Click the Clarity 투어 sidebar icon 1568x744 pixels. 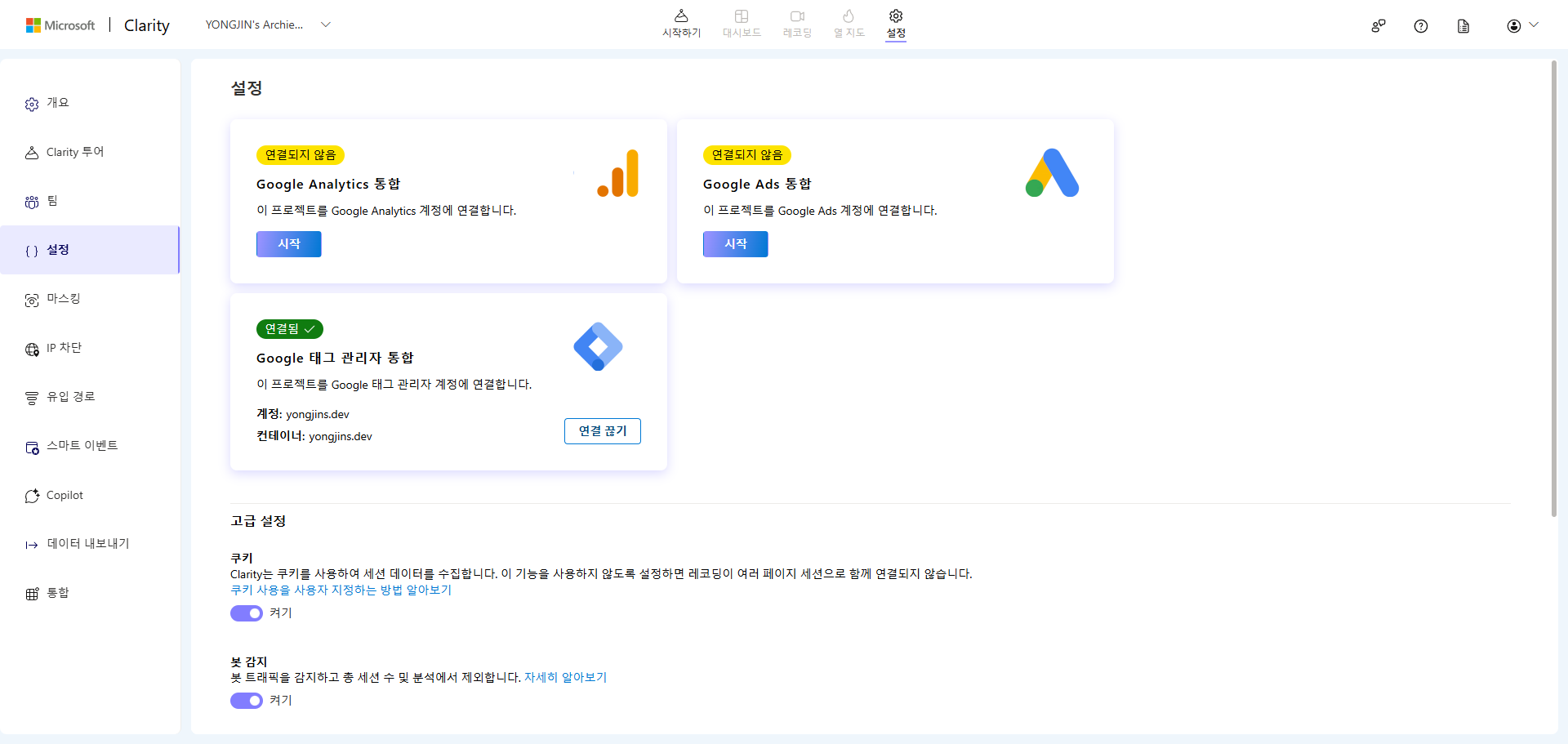pyautogui.click(x=32, y=153)
